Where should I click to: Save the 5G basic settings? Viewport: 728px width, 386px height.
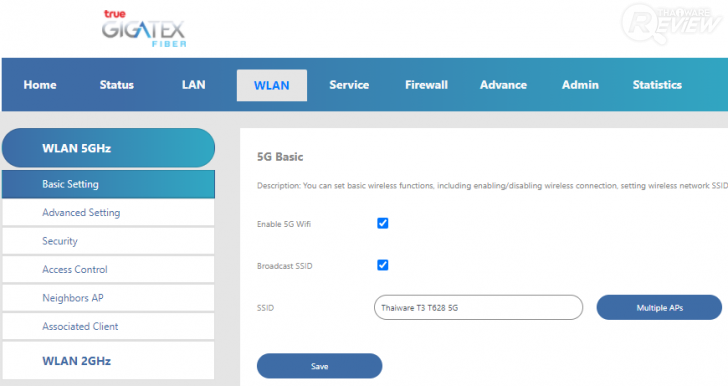319,366
